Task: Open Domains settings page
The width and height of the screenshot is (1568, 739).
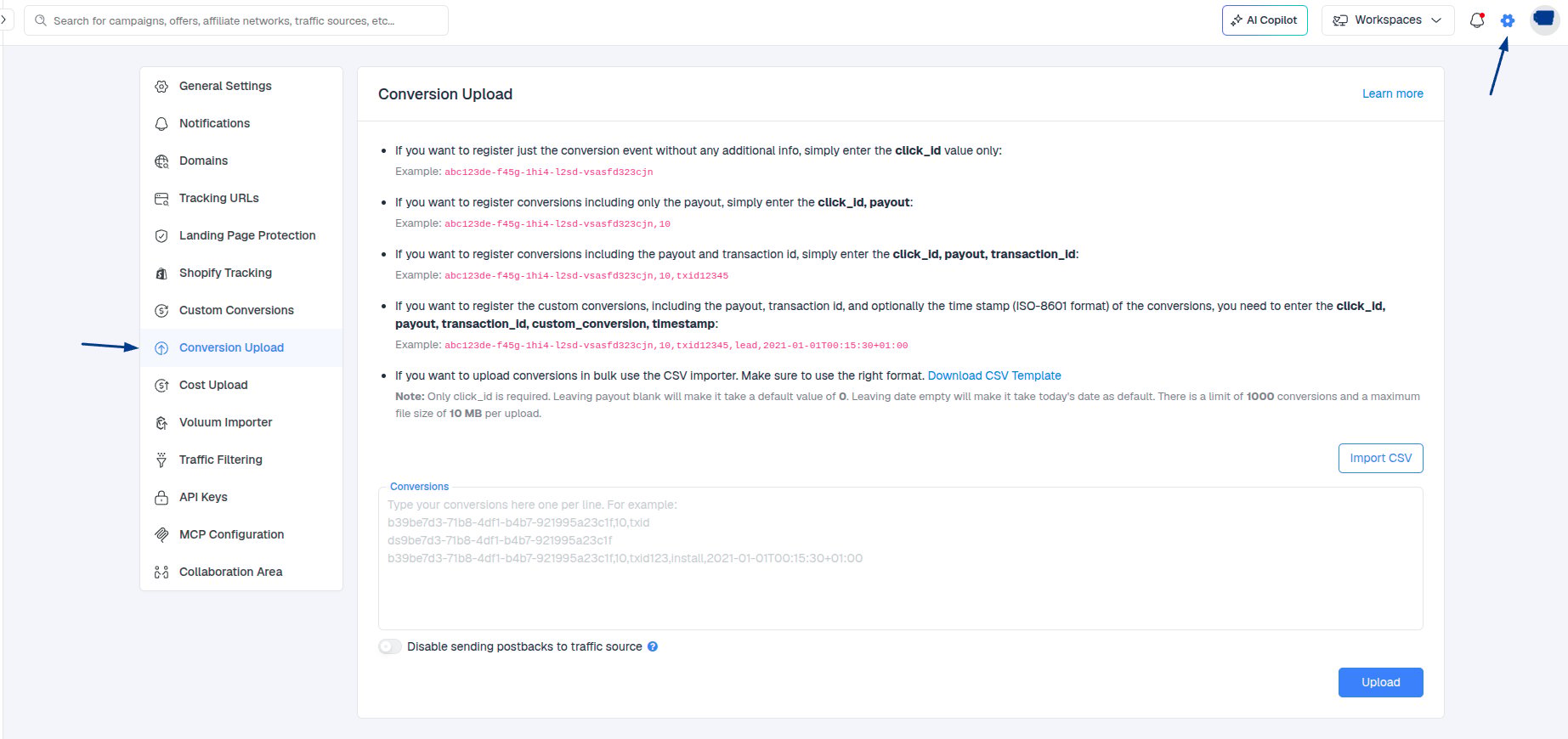Action: pyautogui.click(x=241, y=161)
